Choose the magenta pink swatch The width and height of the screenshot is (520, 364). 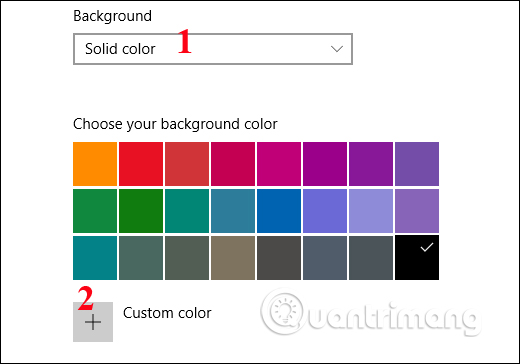coord(279,164)
